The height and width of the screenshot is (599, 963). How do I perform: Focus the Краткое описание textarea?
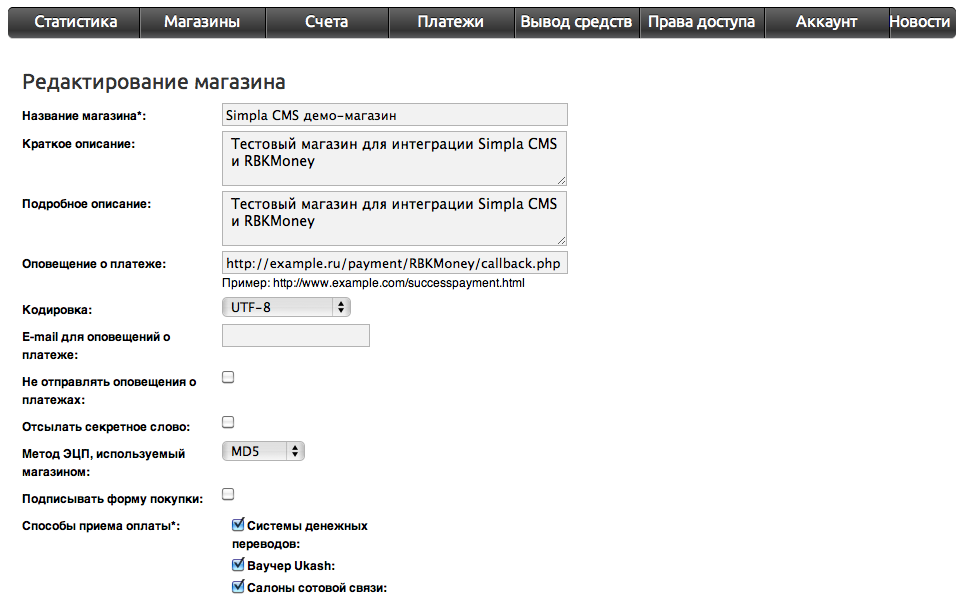point(394,159)
